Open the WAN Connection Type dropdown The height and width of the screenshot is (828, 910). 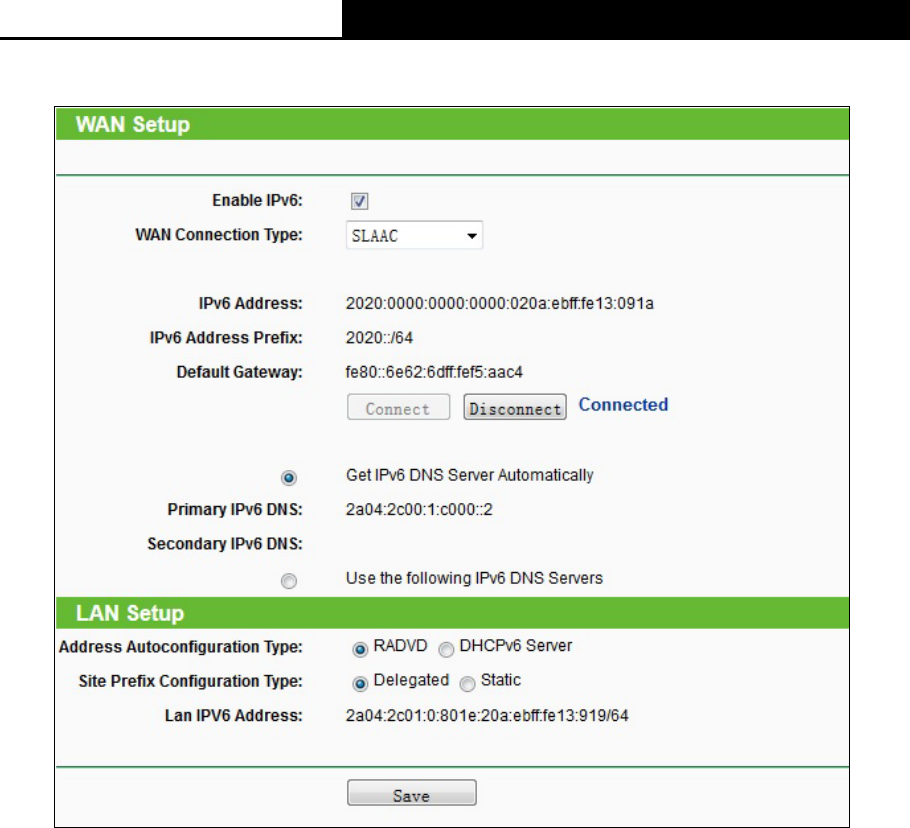pos(414,236)
